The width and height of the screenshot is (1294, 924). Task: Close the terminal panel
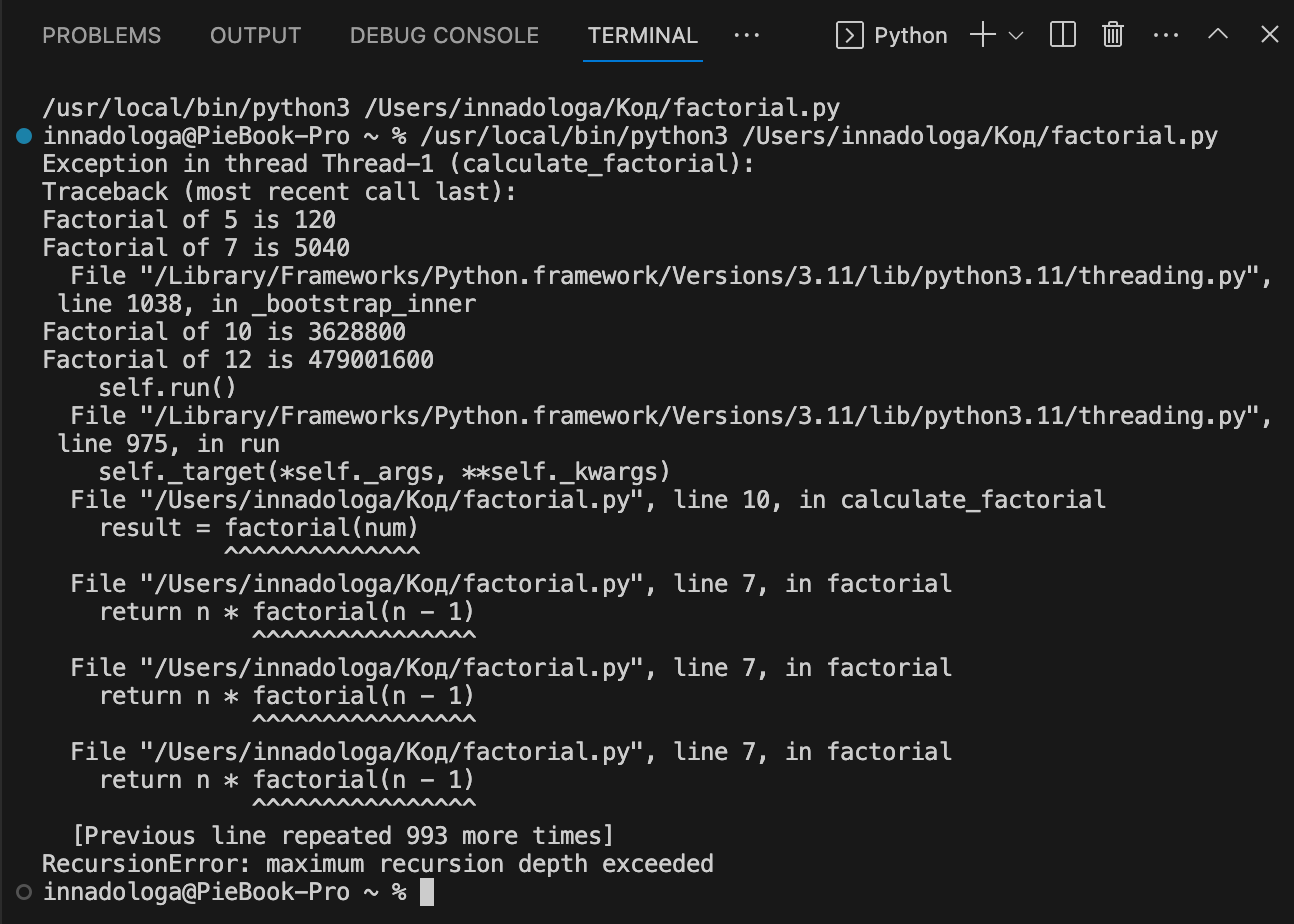click(x=1270, y=35)
